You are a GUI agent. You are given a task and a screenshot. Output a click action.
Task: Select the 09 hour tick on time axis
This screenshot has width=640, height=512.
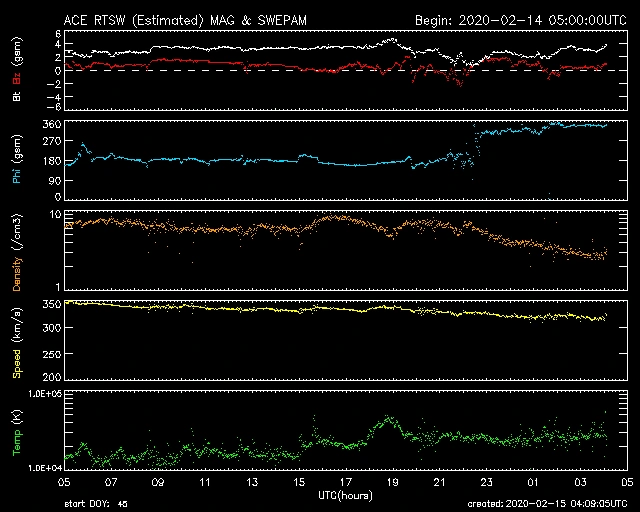[x=158, y=481]
